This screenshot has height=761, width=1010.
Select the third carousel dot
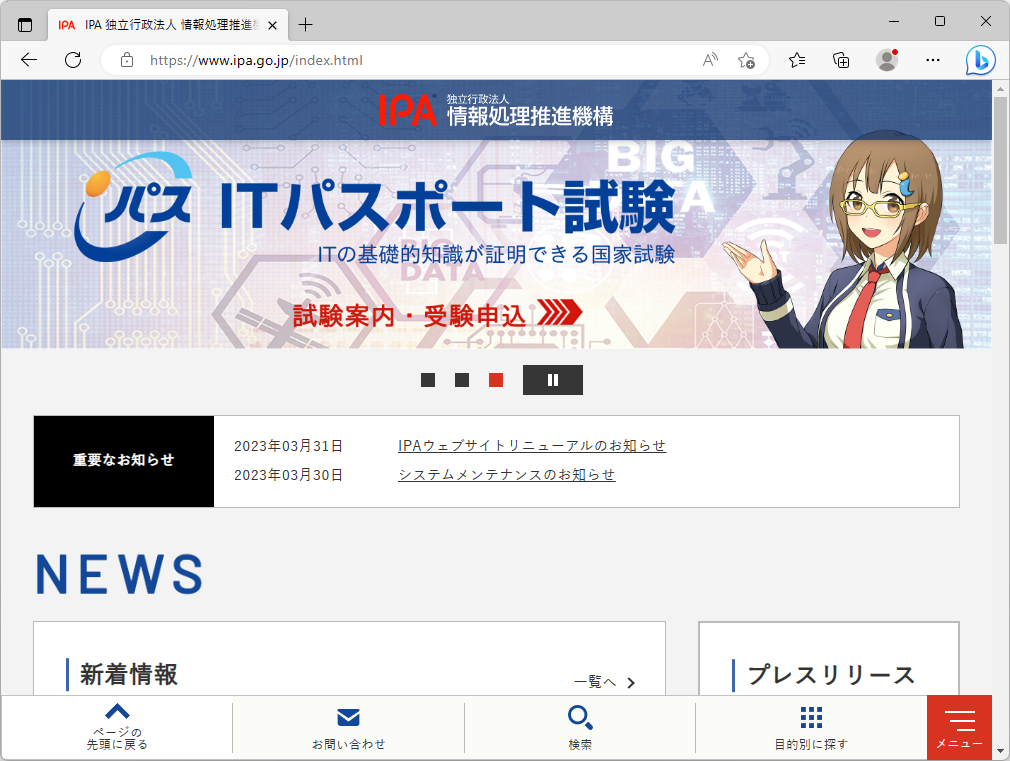coord(494,380)
